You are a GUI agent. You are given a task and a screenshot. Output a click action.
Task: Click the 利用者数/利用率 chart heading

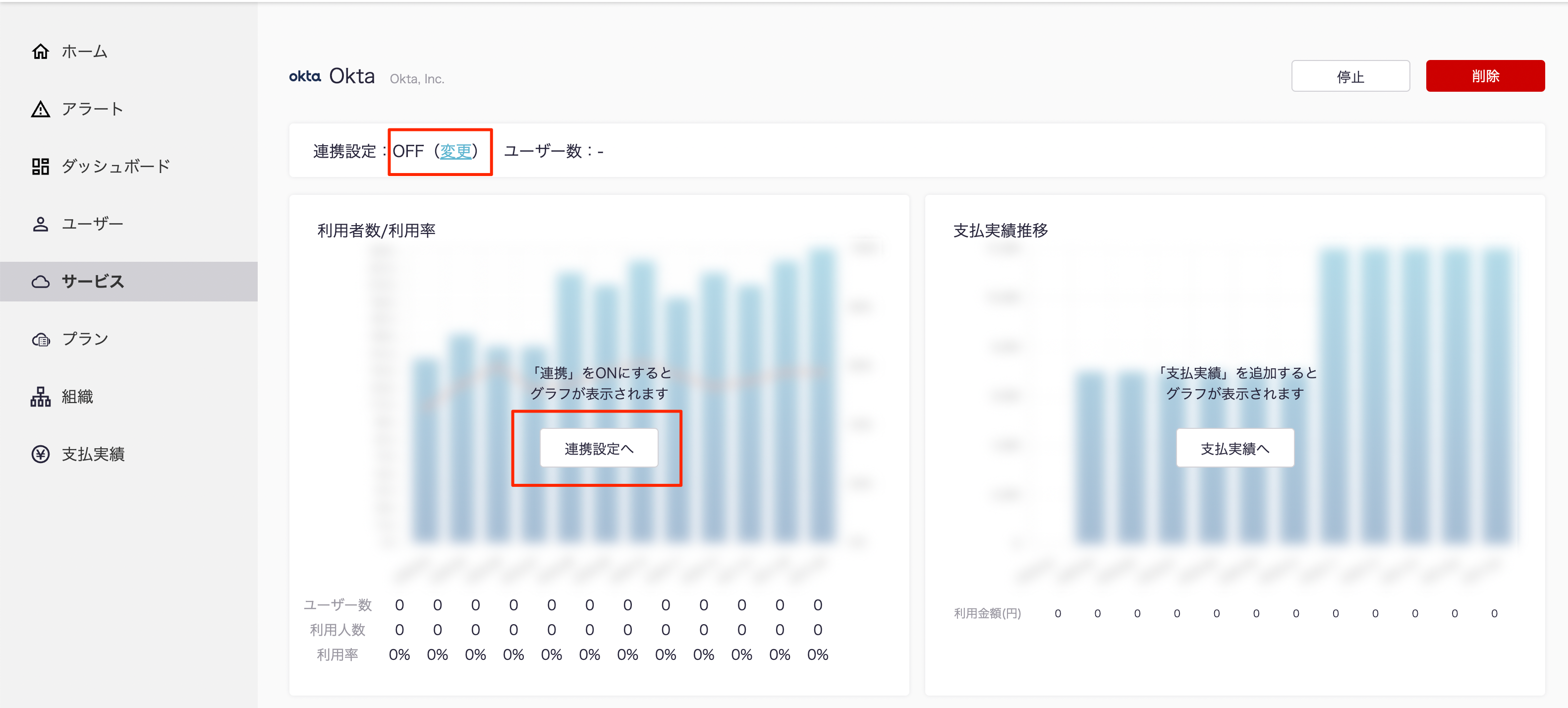pyautogui.click(x=376, y=231)
